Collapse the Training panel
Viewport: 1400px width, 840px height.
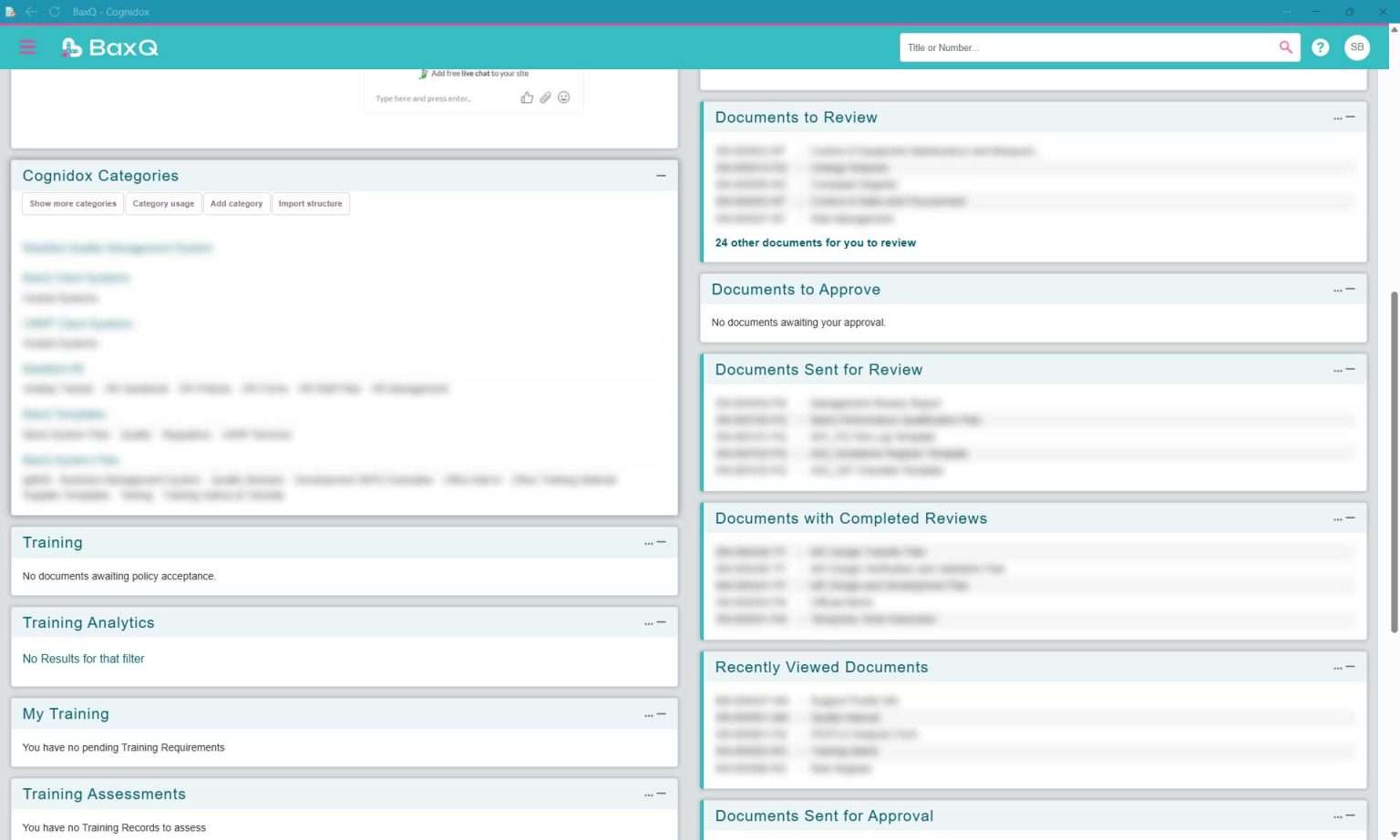click(662, 542)
